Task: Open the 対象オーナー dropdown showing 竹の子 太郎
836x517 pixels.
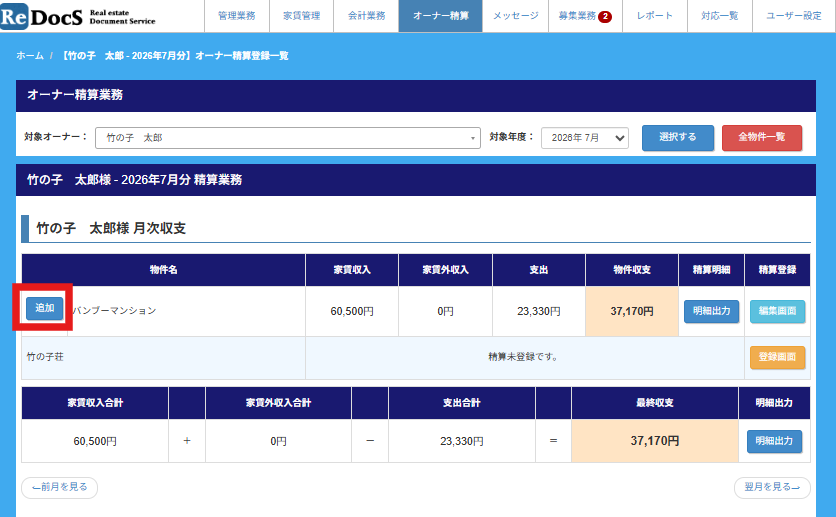Action: (x=288, y=138)
